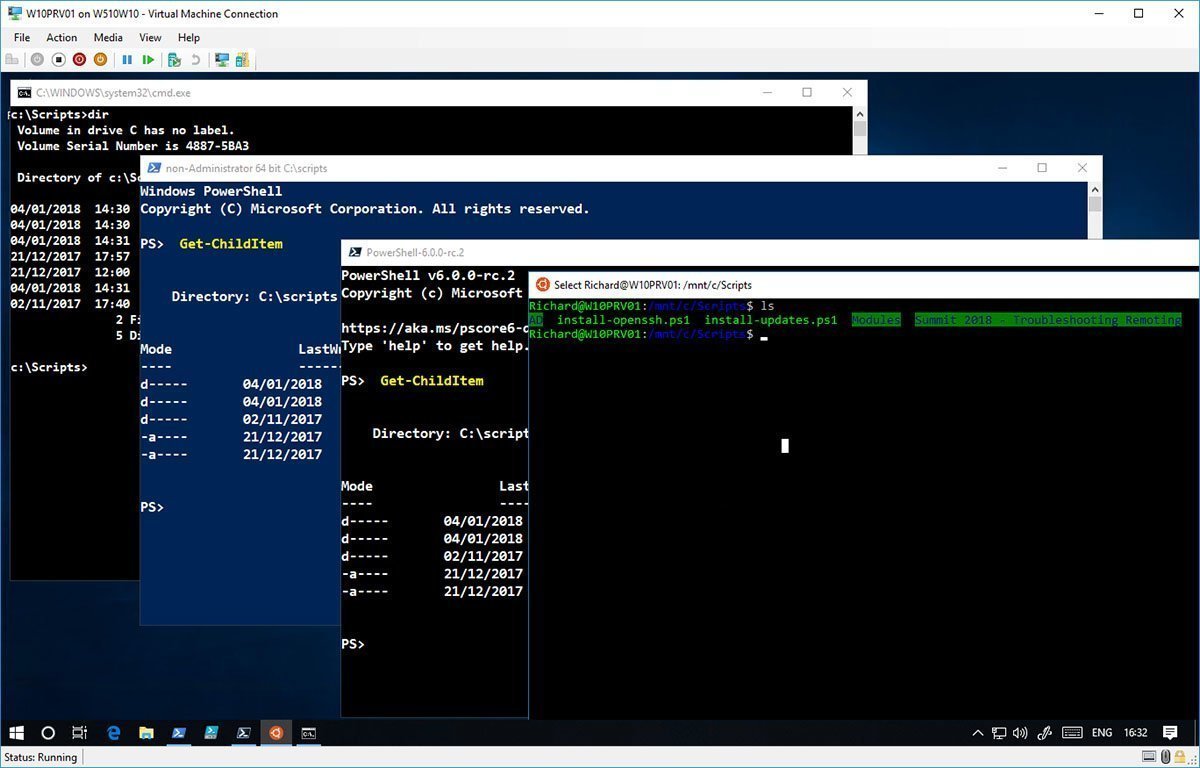Resume the VM with the green play icon

148,59
